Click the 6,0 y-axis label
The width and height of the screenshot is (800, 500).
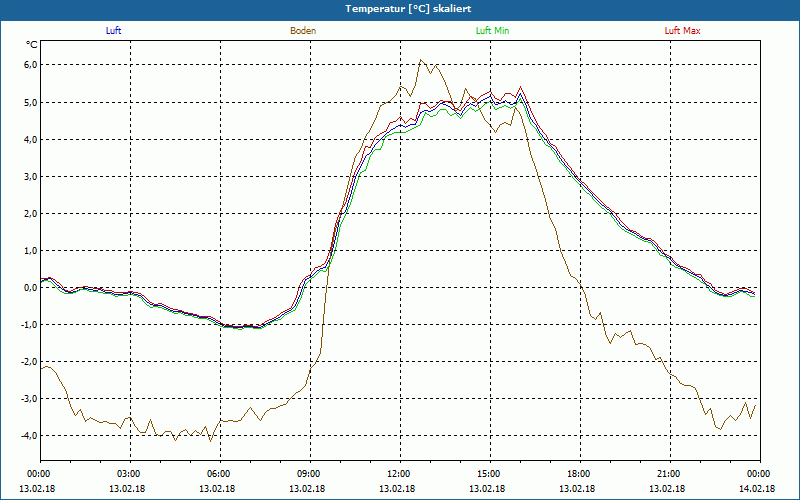31,65
